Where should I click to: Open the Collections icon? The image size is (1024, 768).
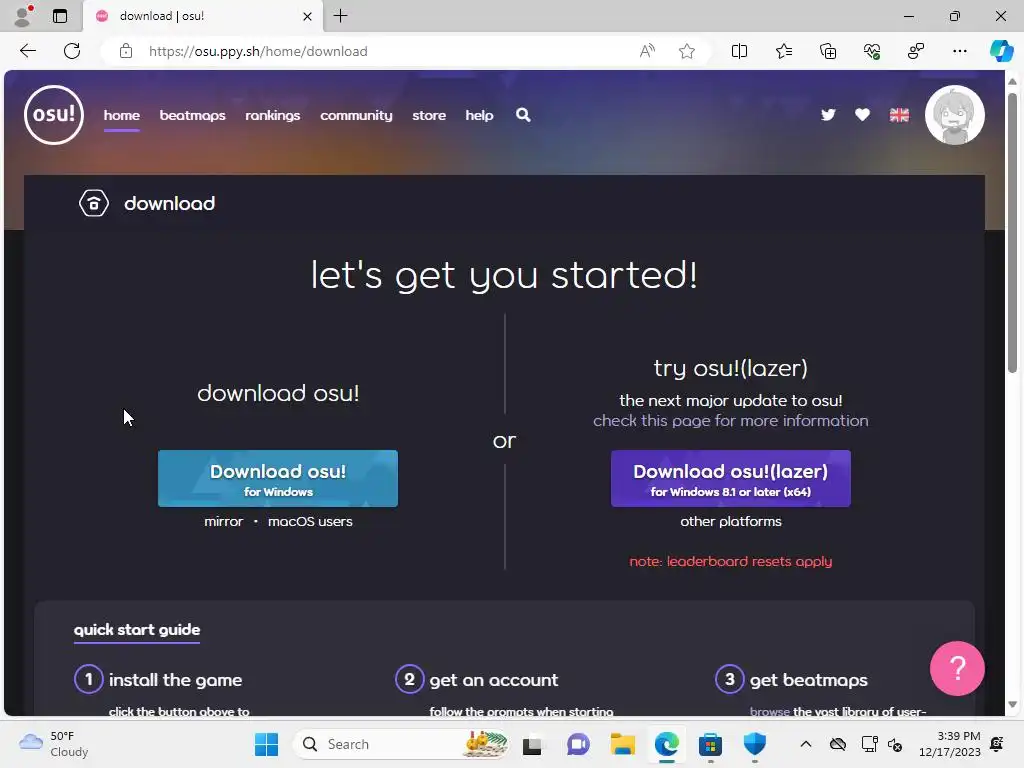827,51
